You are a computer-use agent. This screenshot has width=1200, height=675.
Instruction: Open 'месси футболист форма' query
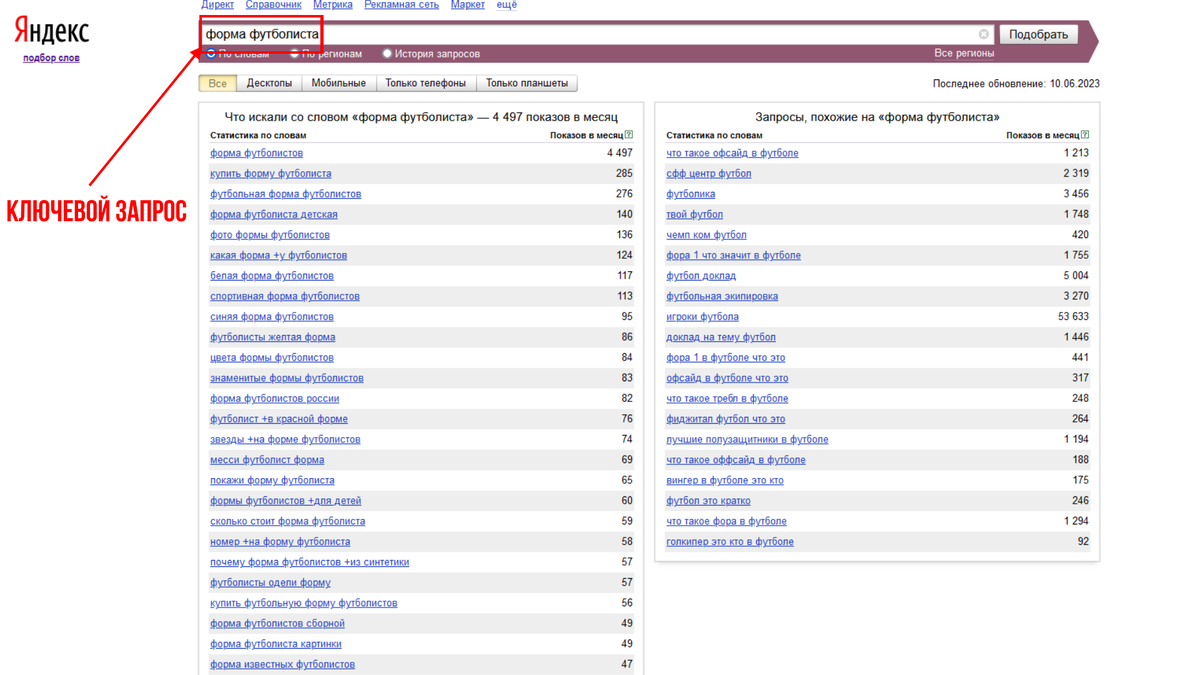coord(267,460)
